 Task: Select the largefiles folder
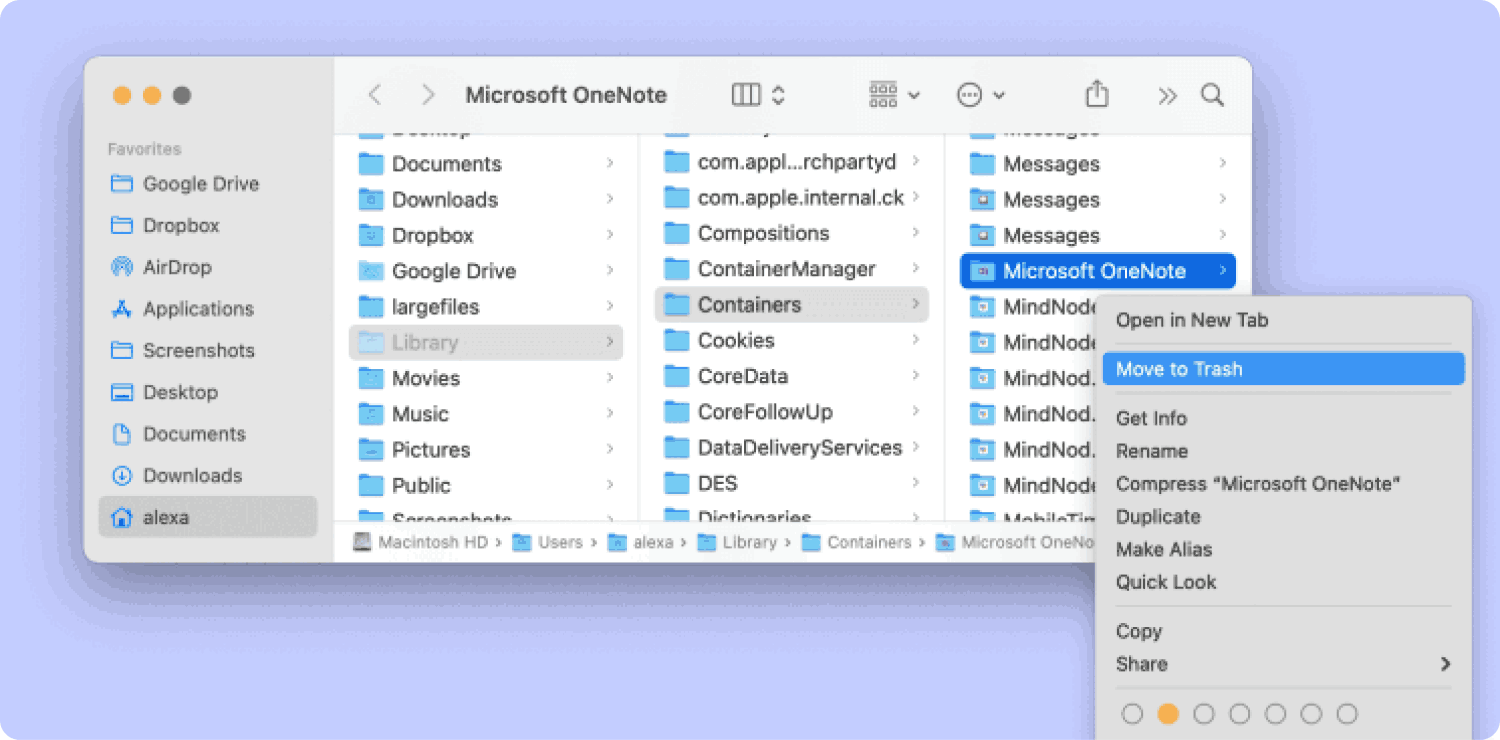pos(486,307)
